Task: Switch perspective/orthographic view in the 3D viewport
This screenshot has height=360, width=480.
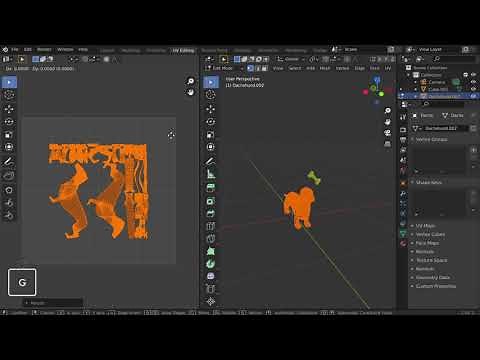Action: [x=387, y=144]
